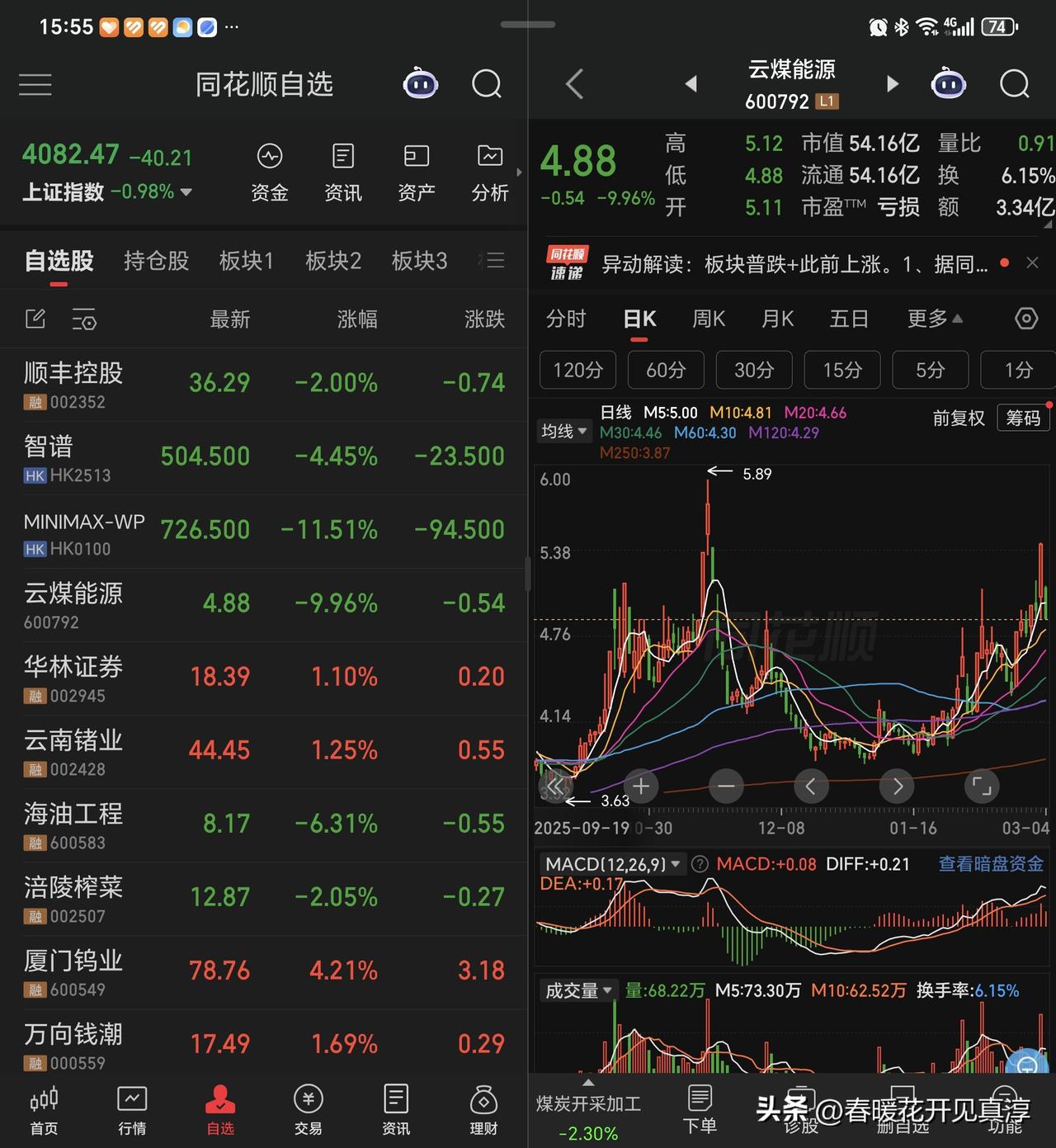The height and width of the screenshot is (1148, 1056).
Task: Expand the 上证指数 index dropdown arrow
Action: [x=186, y=192]
